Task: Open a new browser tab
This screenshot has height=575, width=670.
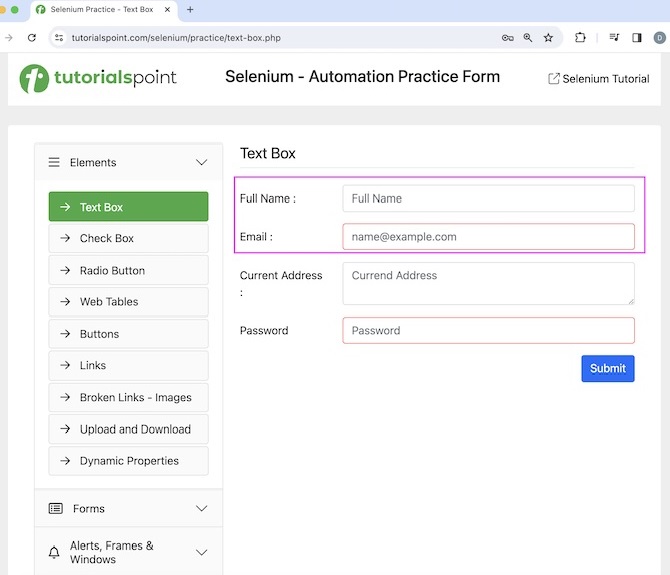Action: tap(190, 10)
